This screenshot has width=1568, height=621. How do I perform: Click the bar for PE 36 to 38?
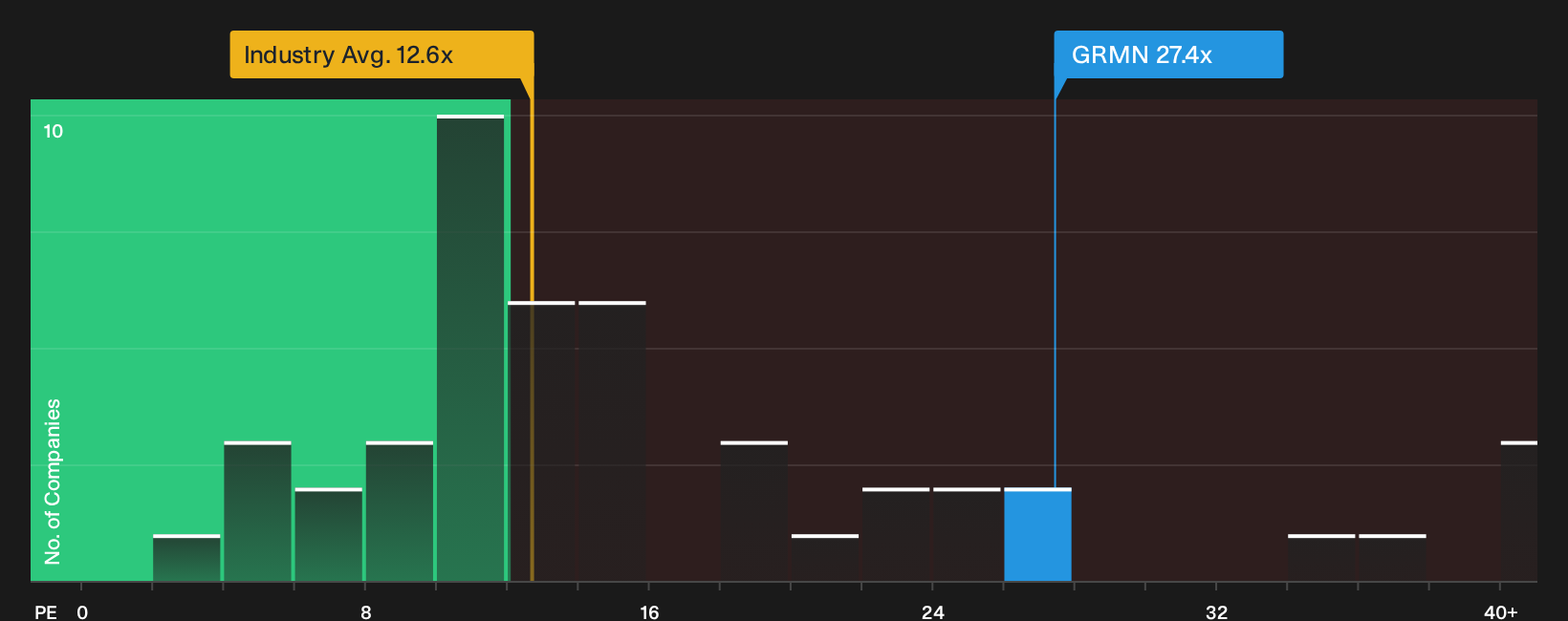[x=1392, y=558]
